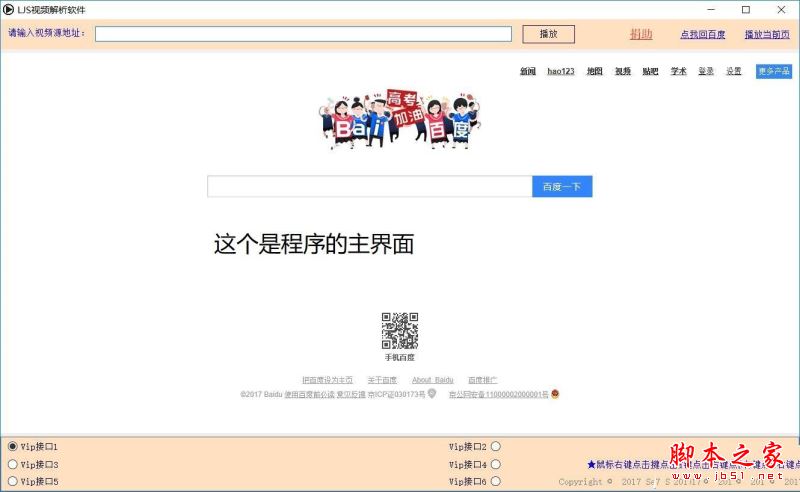Click the 手机百度 caption under QR code

[399, 357]
